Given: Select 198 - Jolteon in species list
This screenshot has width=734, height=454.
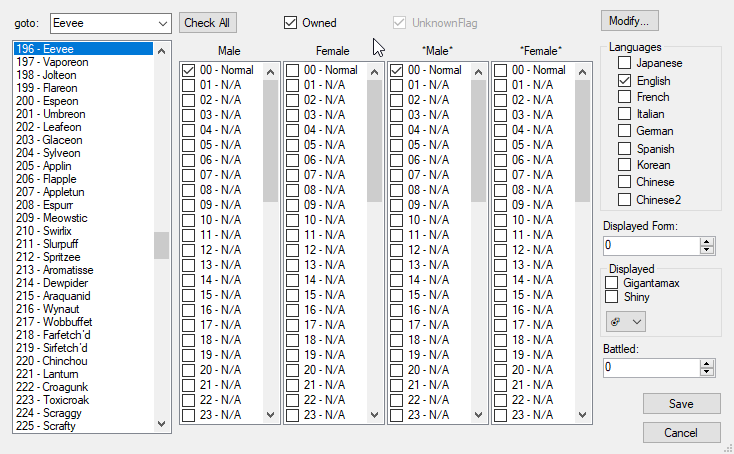Looking at the screenshot, I should coord(83,75).
